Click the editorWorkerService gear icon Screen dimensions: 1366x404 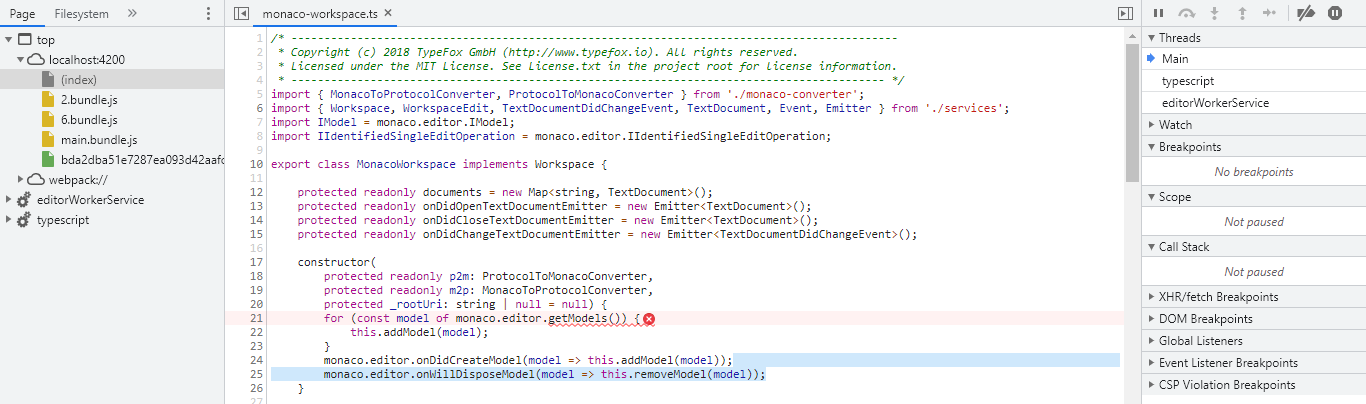pos(24,199)
